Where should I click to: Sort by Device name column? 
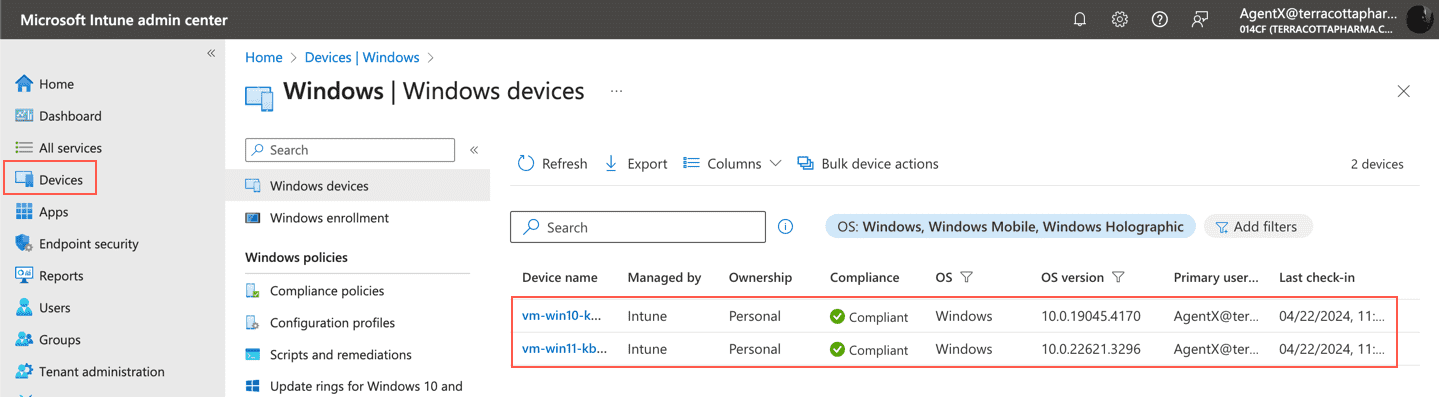pyautogui.click(x=560, y=277)
